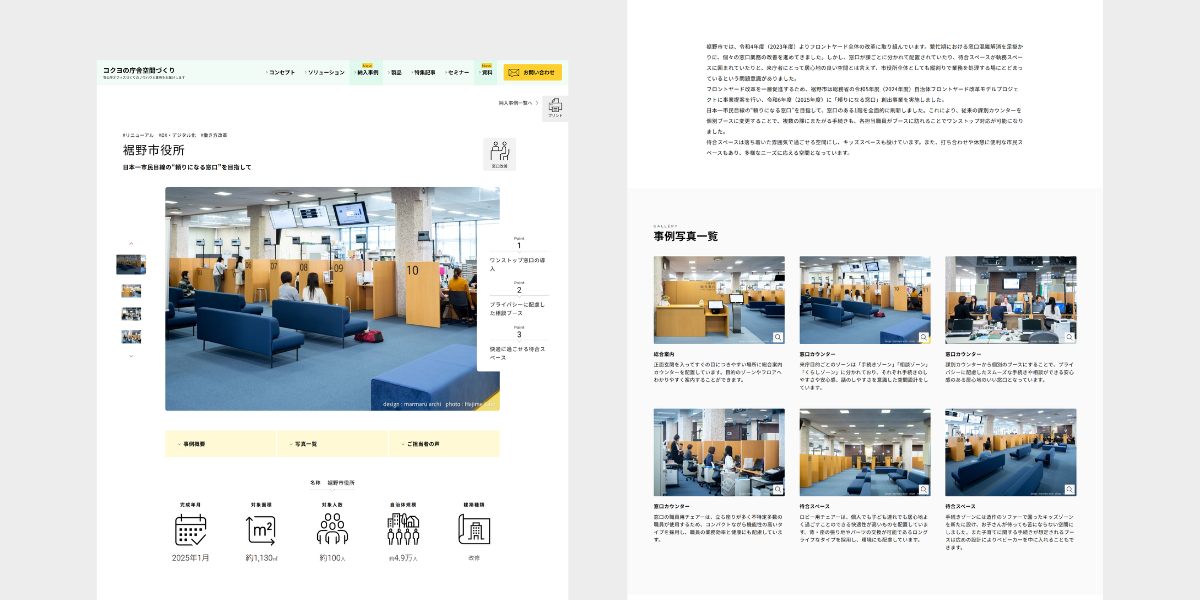Click the 2025年1月 completion value

pos(190,558)
